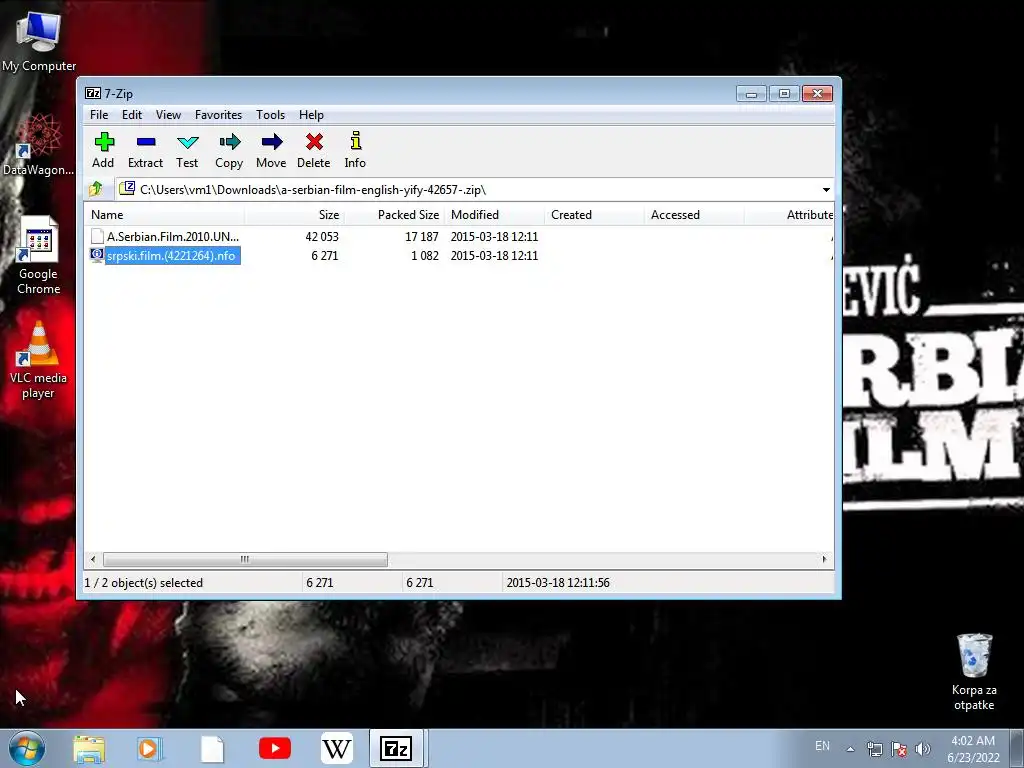Click the taskbar clock showing 4:02 AM

point(973,749)
